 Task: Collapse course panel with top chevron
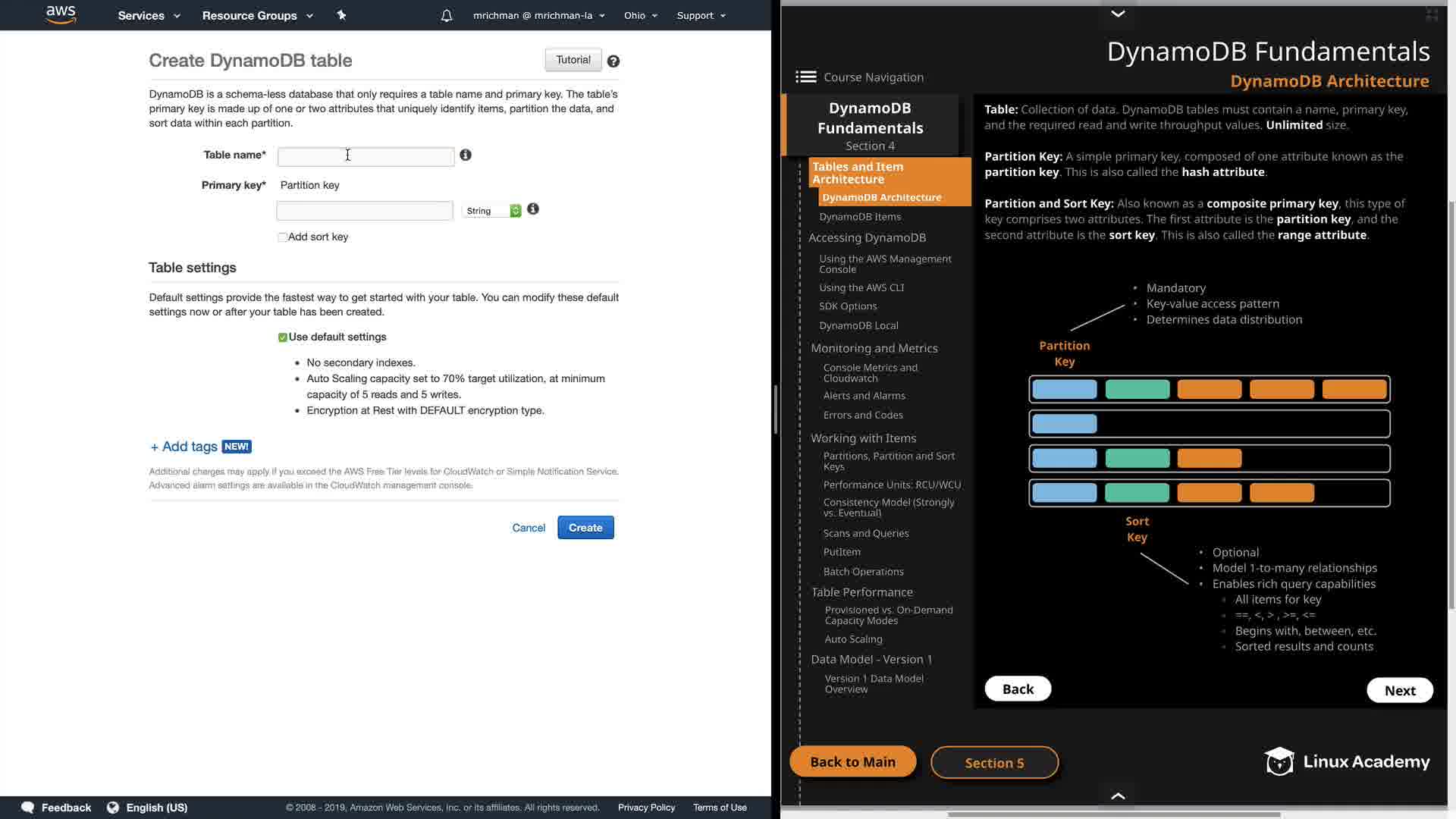(1117, 14)
